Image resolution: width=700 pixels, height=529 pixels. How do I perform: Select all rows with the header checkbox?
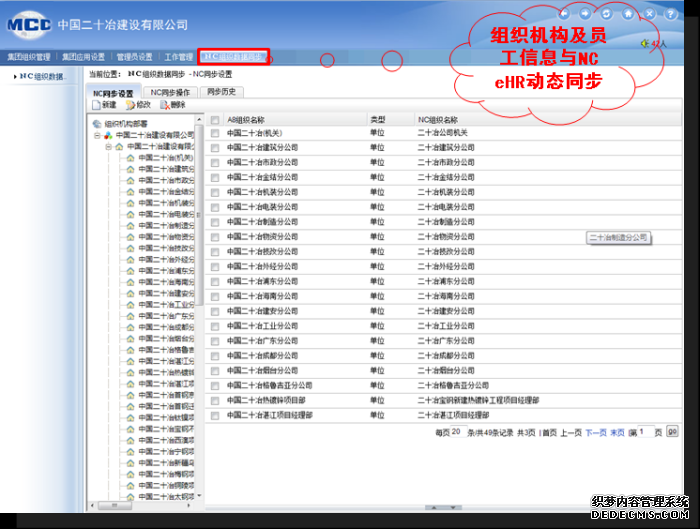click(215, 120)
